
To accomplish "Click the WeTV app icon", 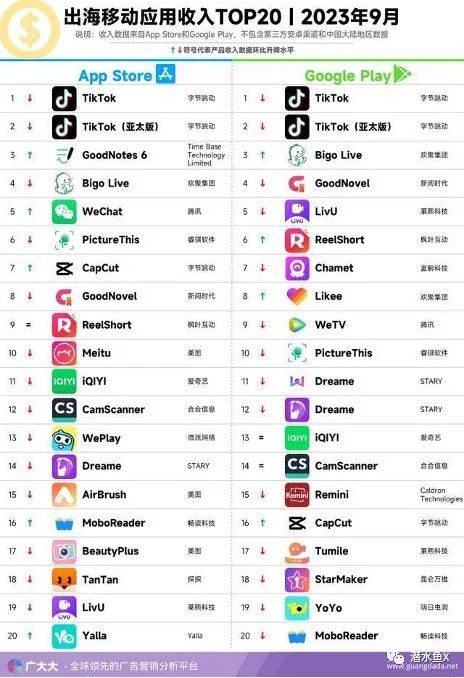I will (x=297, y=325).
